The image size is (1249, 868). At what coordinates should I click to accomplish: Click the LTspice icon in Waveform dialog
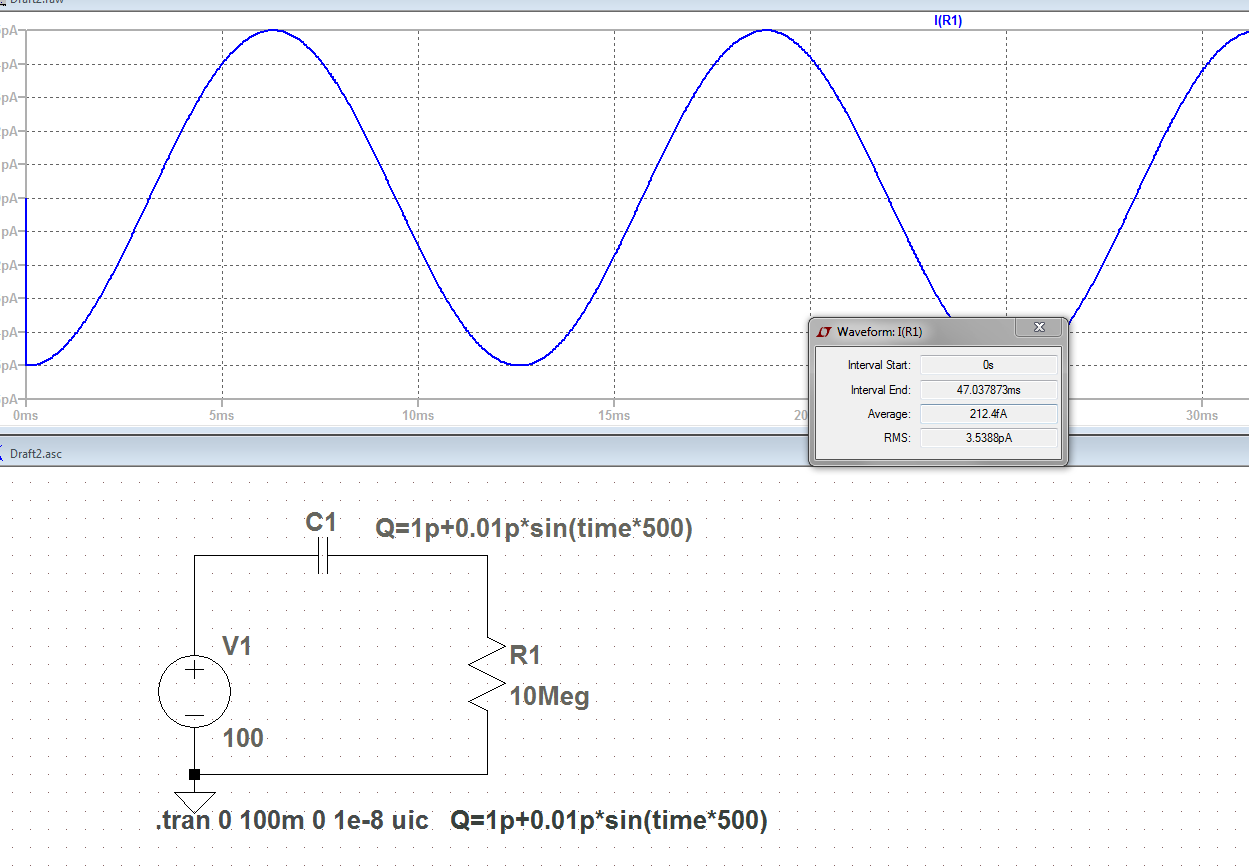824,330
